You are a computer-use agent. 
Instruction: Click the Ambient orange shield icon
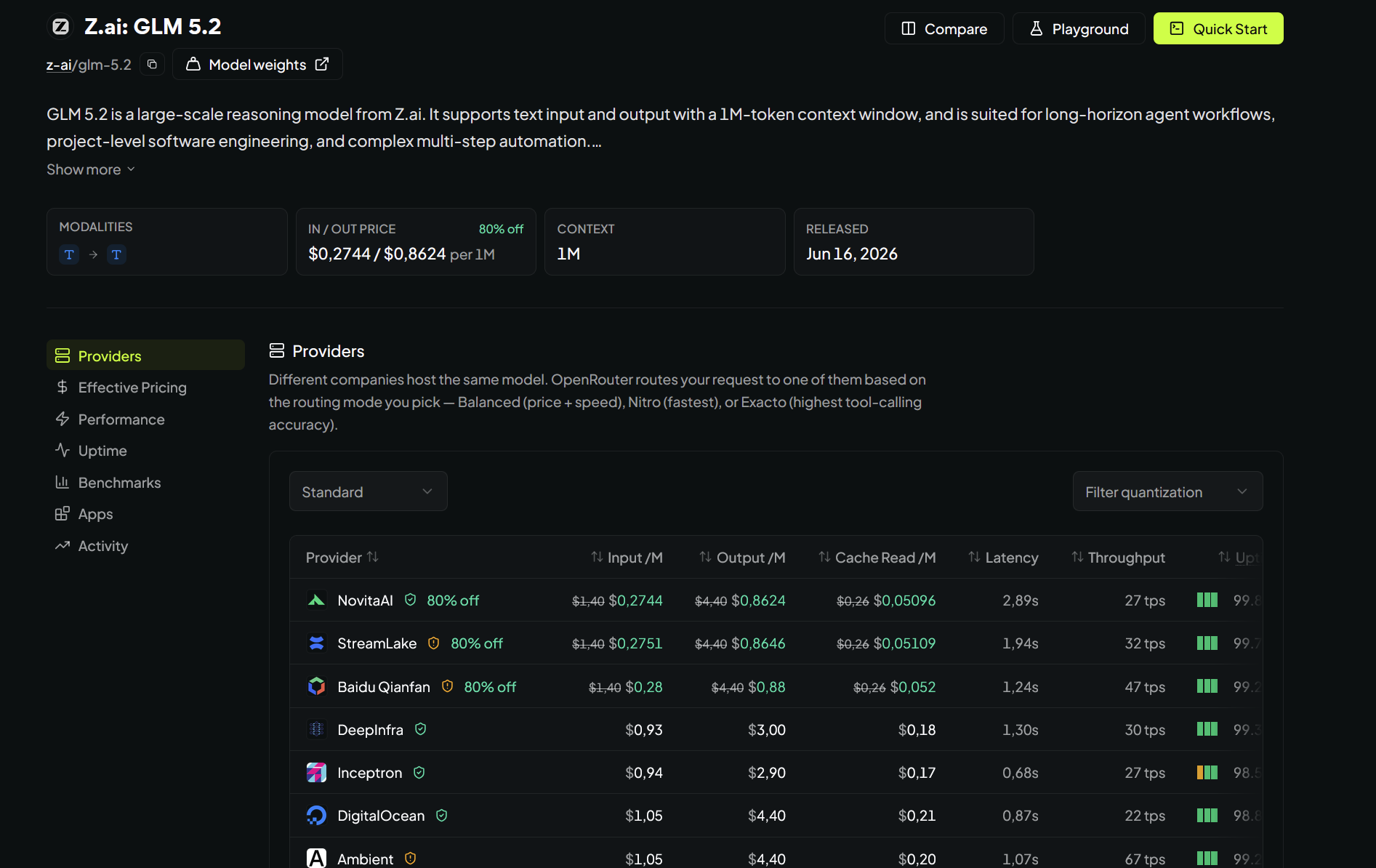click(410, 859)
